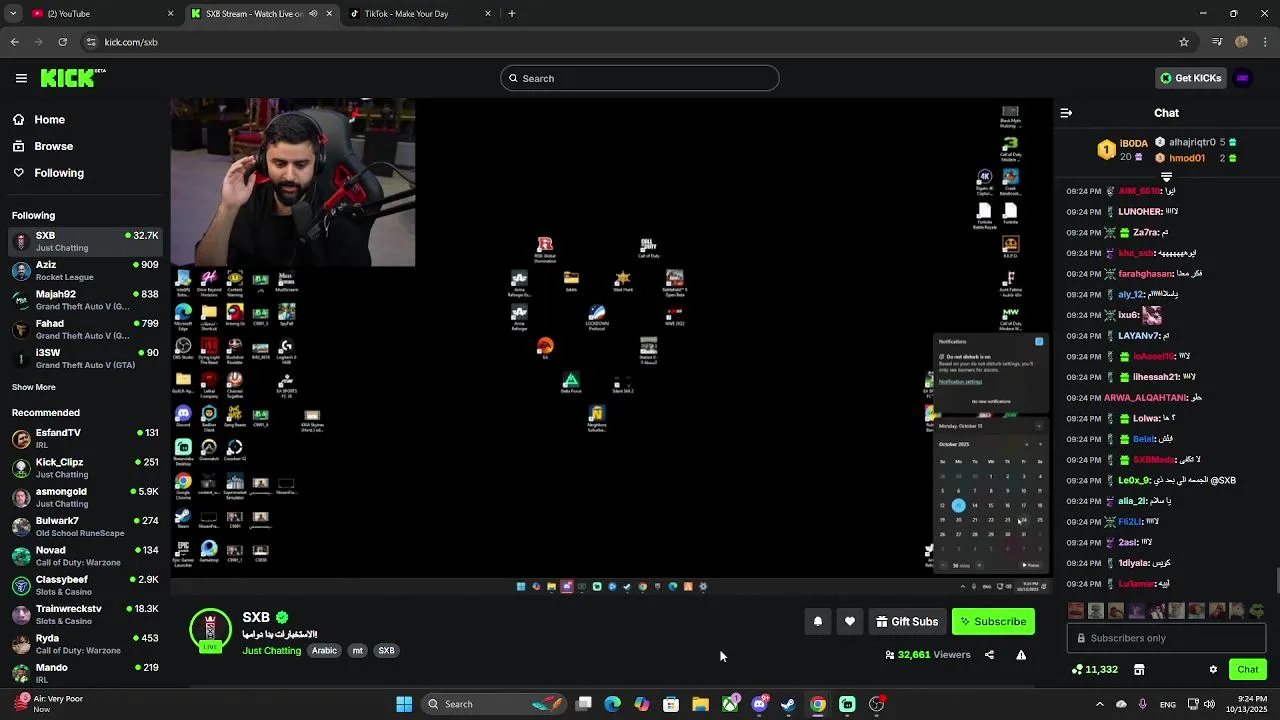Go back in browser history
Viewport: 1280px width, 720px height.
pyautogui.click(x=14, y=42)
